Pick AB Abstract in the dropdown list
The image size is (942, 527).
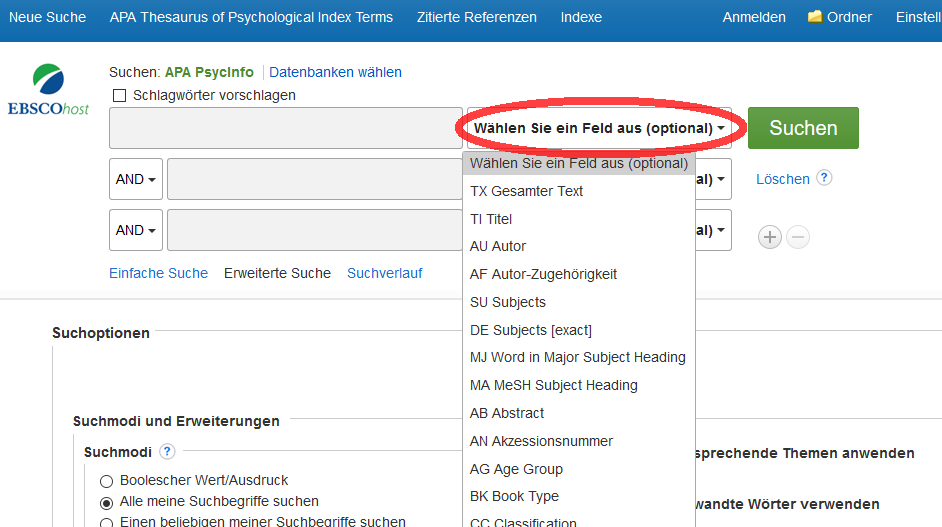point(507,413)
